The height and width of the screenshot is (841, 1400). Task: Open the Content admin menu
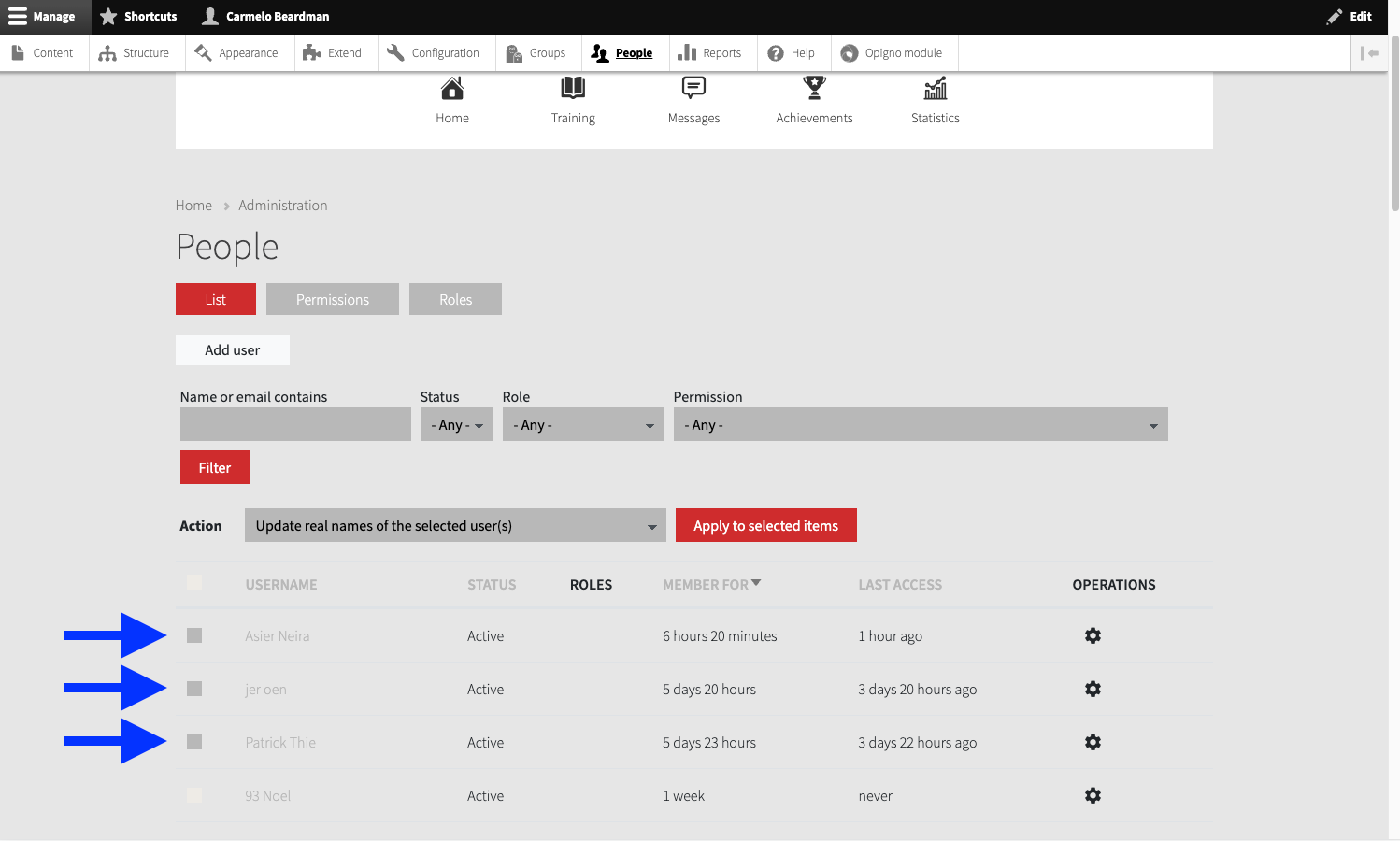(43, 53)
